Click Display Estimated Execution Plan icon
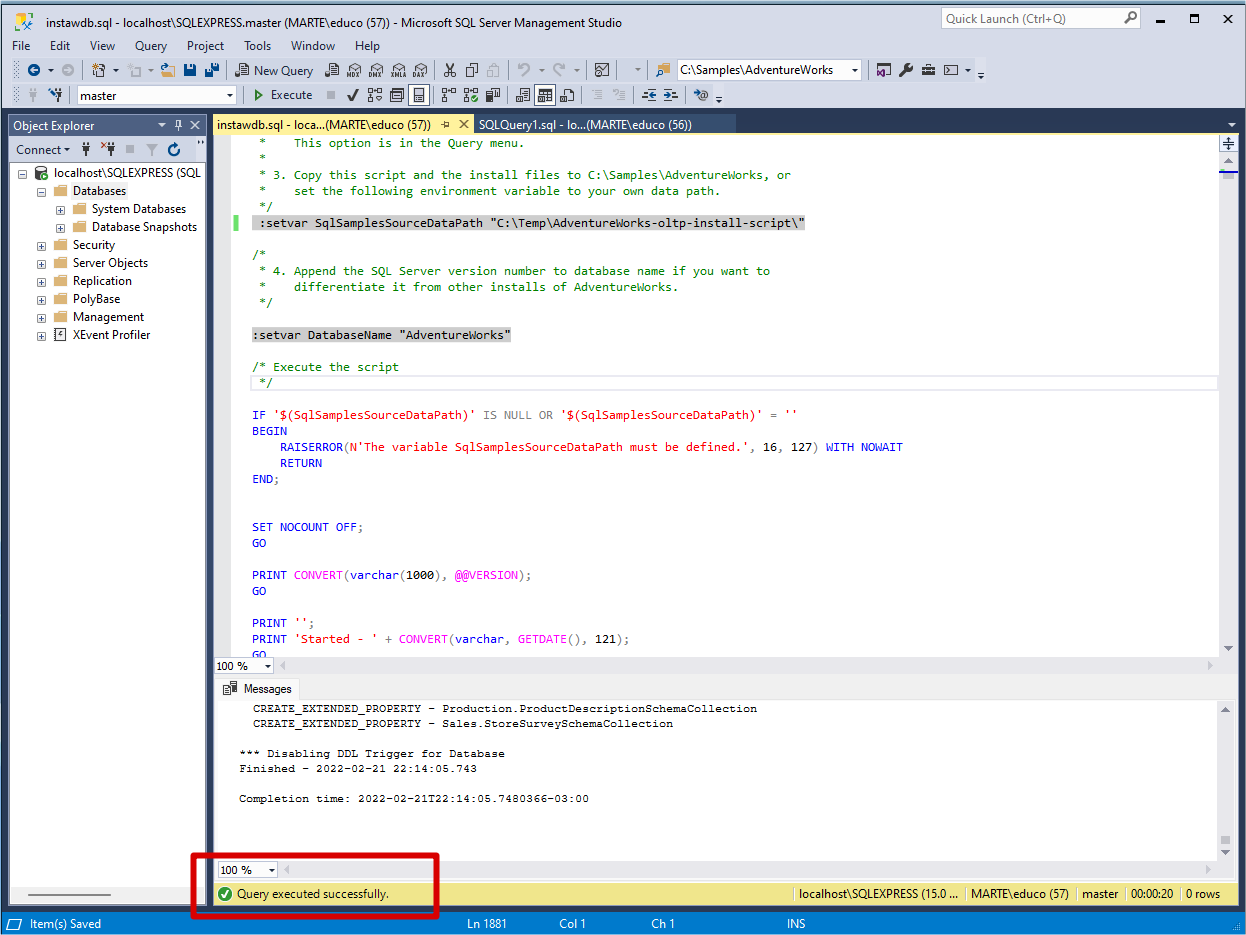 click(375, 95)
